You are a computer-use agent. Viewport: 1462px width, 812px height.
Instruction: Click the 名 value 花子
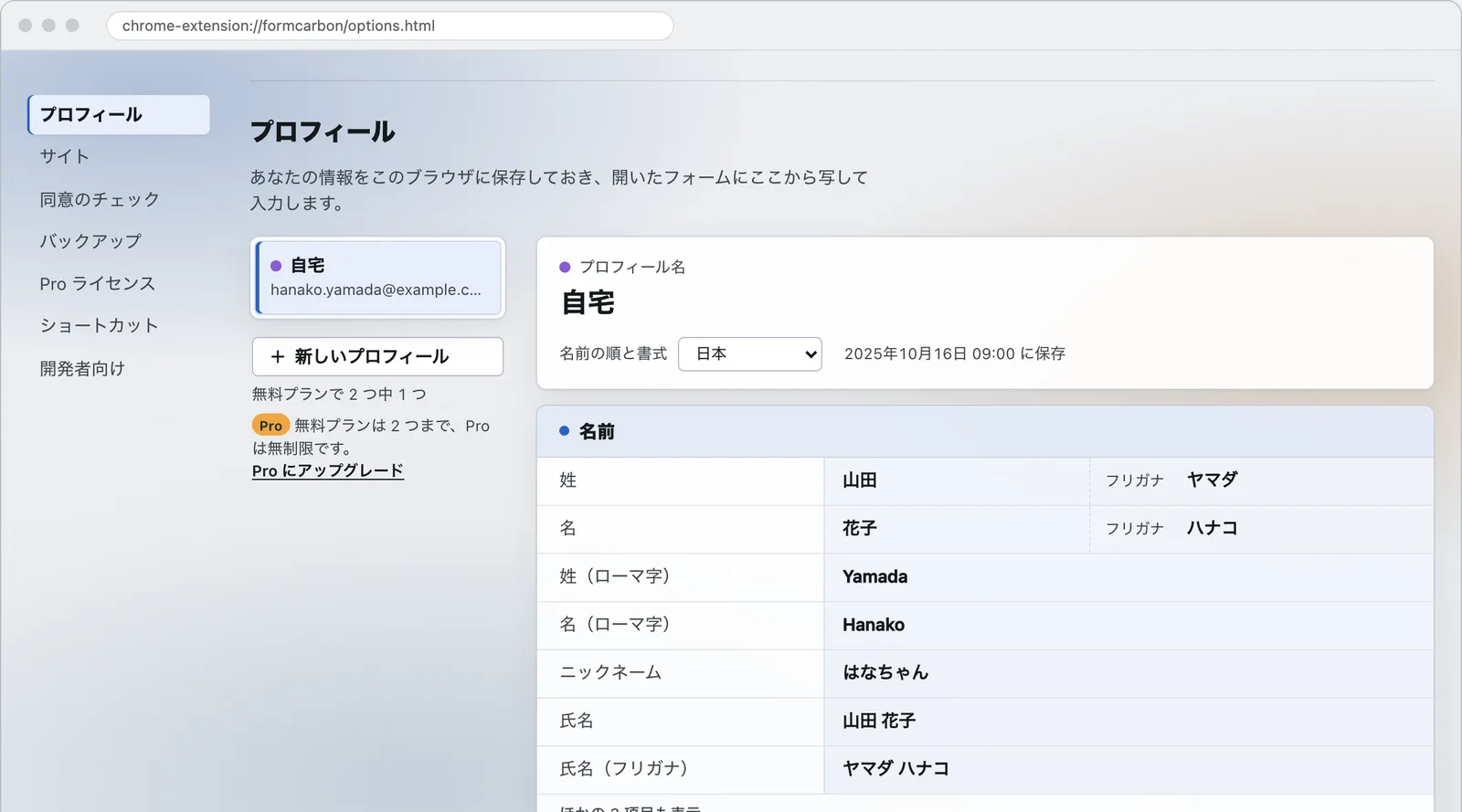[860, 529]
